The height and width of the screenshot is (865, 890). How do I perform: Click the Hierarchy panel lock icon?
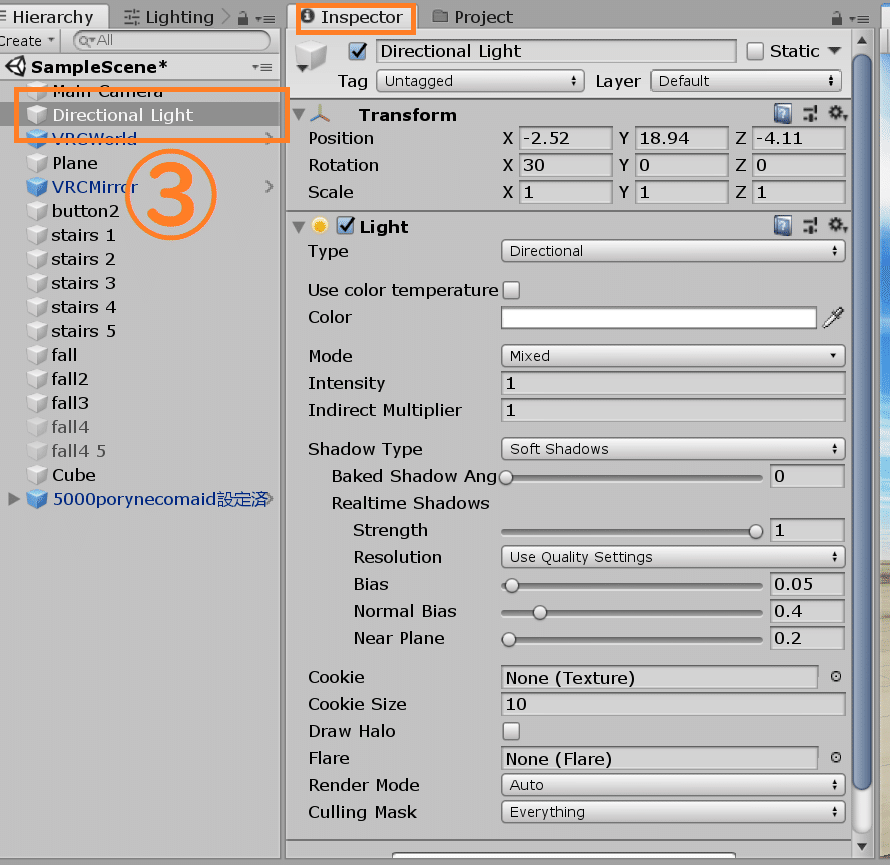click(x=243, y=18)
